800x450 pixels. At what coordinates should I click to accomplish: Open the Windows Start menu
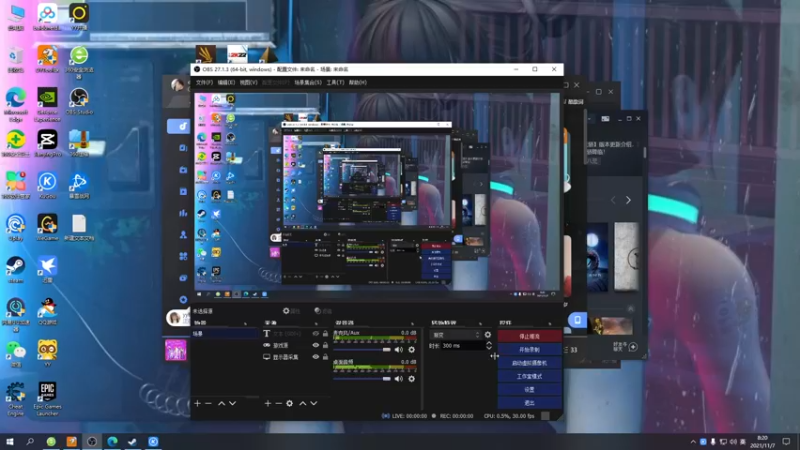[10, 441]
